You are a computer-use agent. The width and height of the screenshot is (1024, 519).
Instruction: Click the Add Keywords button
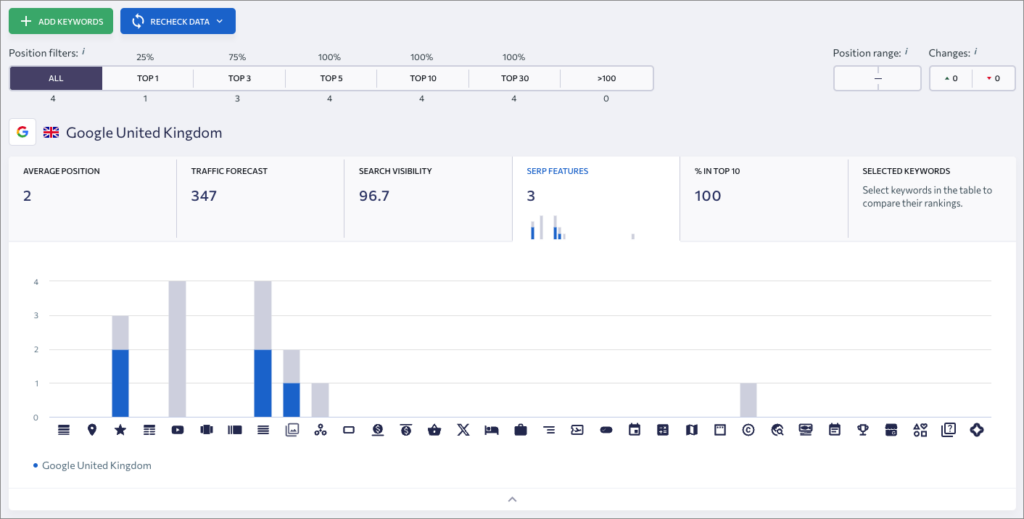click(x=61, y=22)
